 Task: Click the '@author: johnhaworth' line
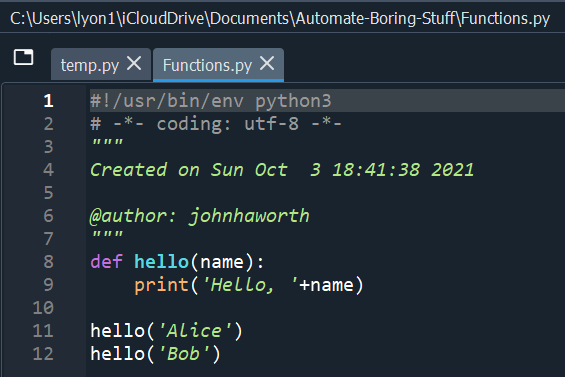[x=200, y=216]
